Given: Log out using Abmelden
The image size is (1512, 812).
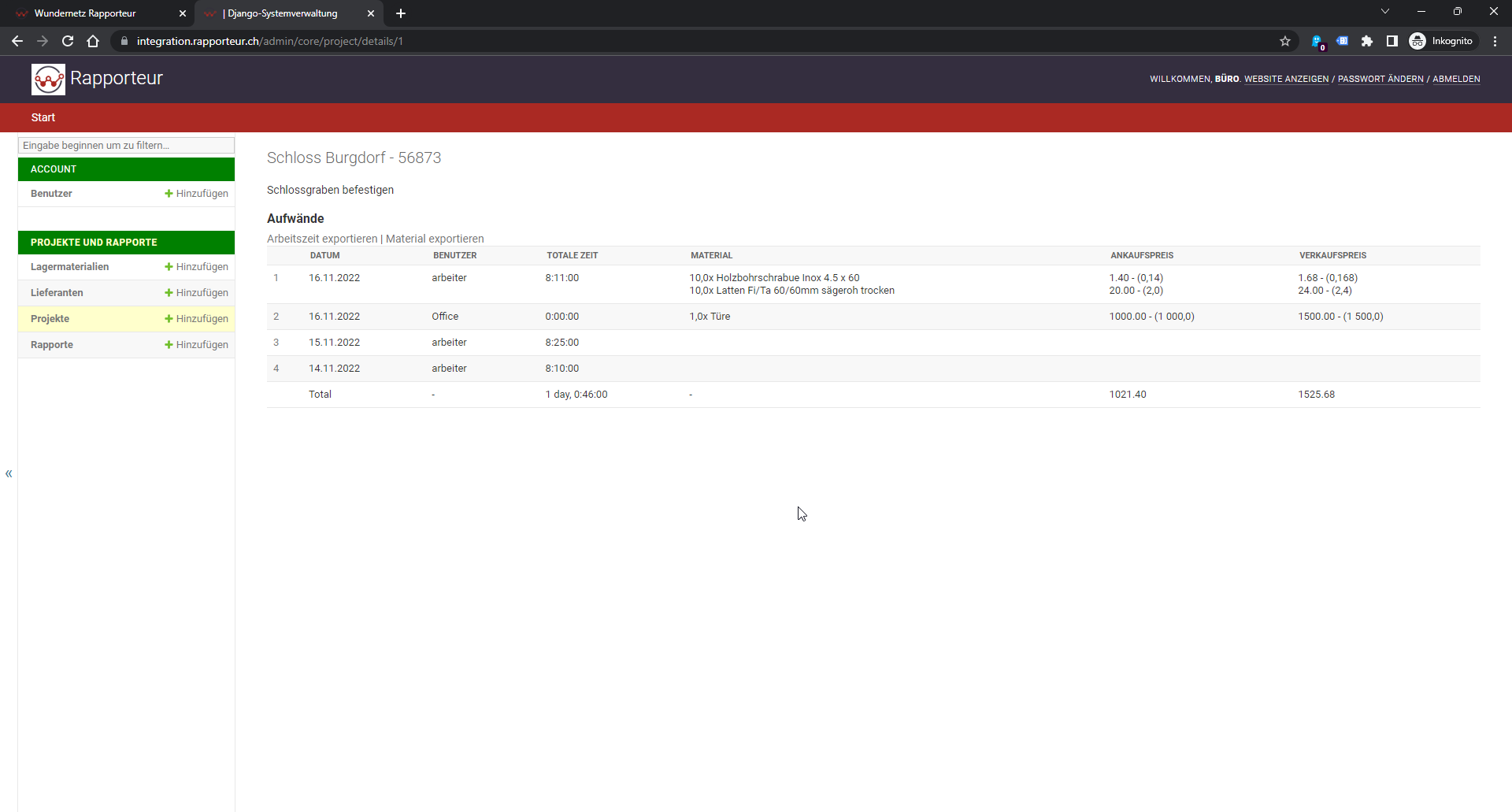Looking at the screenshot, I should point(1456,79).
